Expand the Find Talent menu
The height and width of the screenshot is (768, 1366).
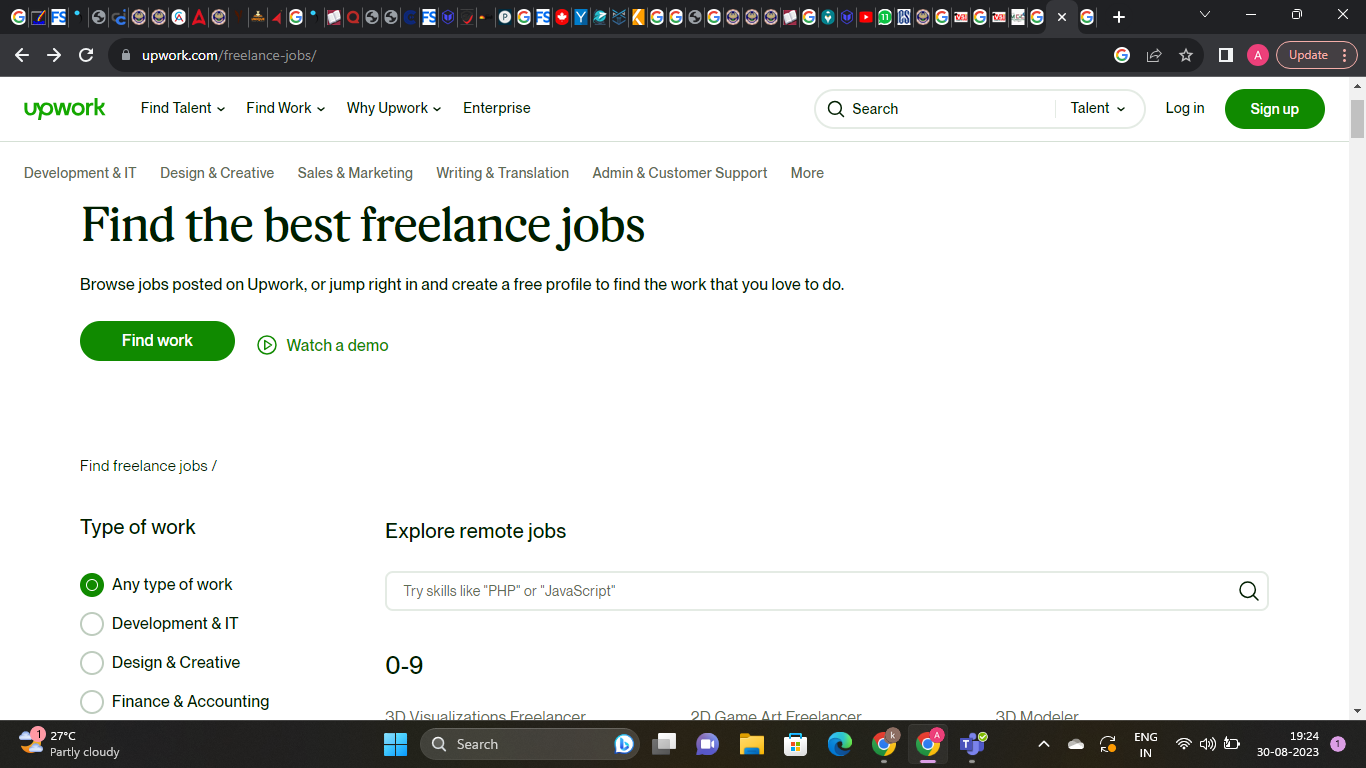tap(183, 108)
